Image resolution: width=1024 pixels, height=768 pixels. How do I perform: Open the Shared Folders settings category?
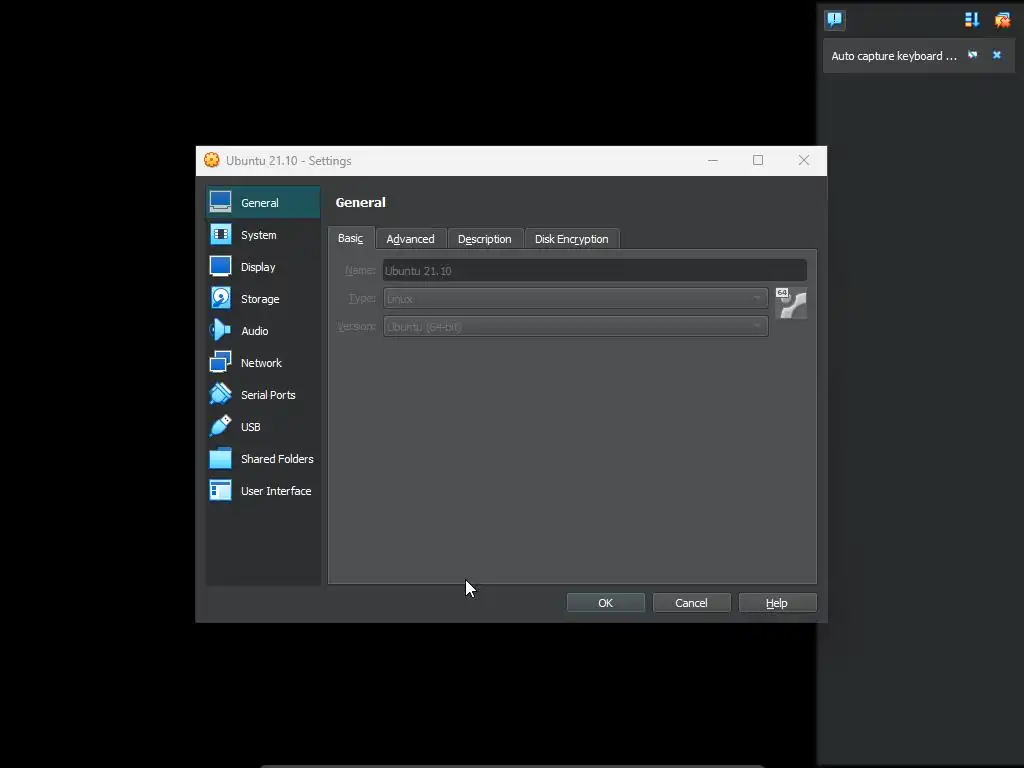[263, 458]
